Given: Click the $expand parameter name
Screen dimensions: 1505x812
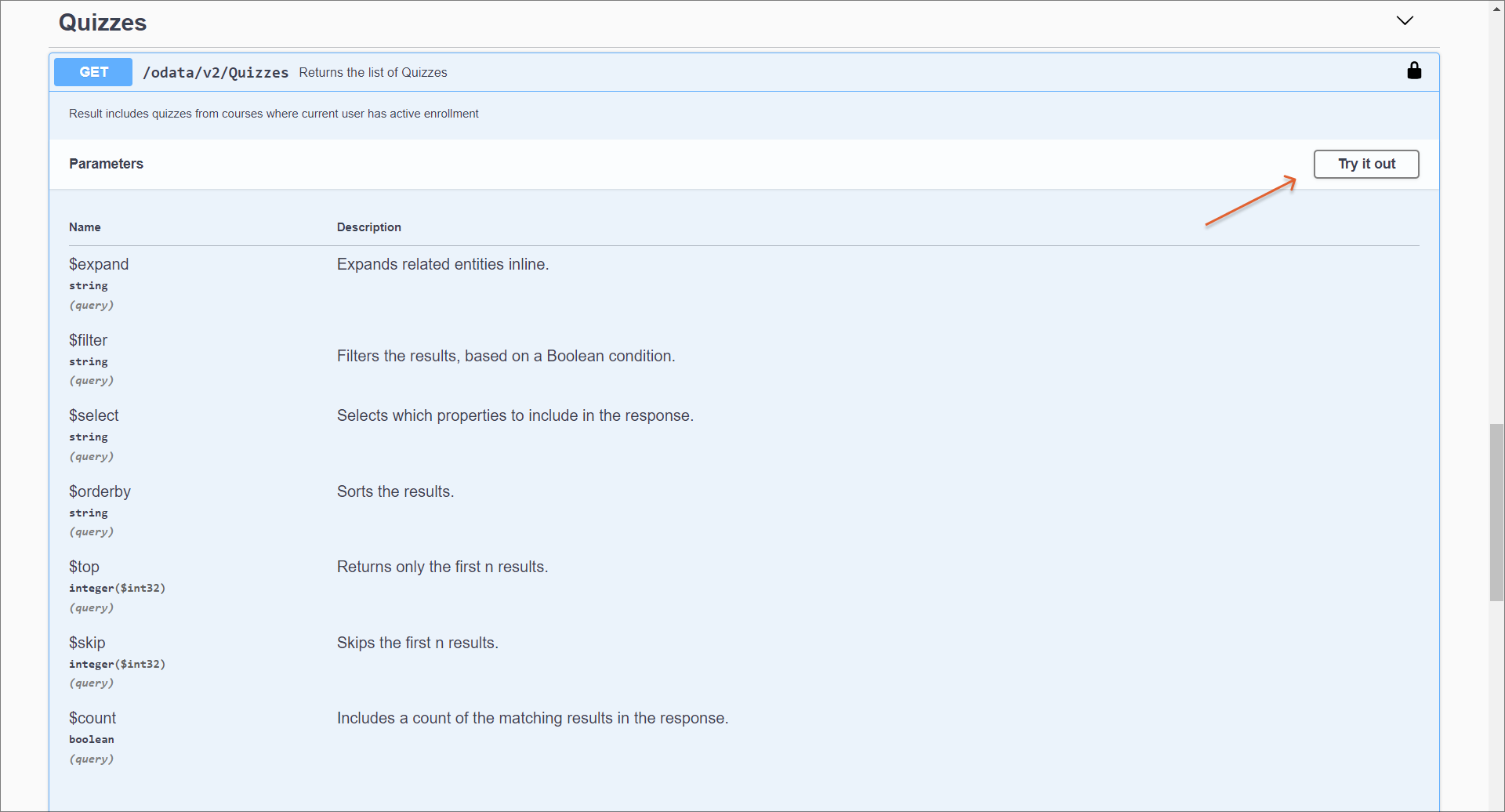Looking at the screenshot, I should [99, 265].
